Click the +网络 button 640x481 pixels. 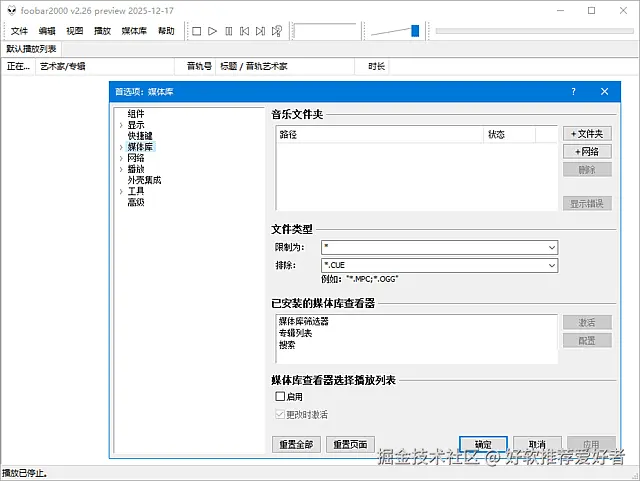click(587, 151)
